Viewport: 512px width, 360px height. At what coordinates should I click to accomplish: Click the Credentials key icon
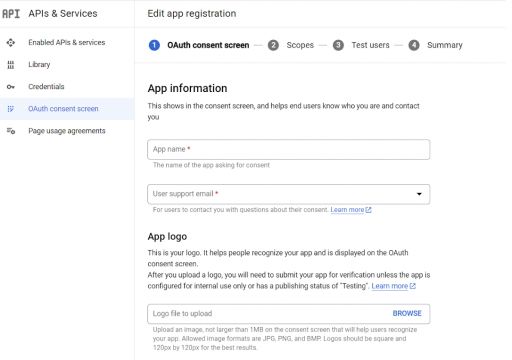(x=11, y=87)
